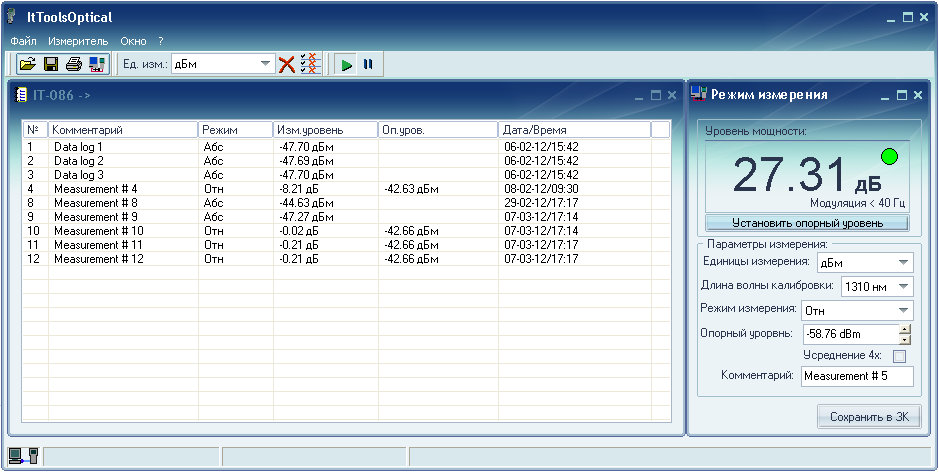Open the Режим измерения dropdown

(x=903, y=311)
